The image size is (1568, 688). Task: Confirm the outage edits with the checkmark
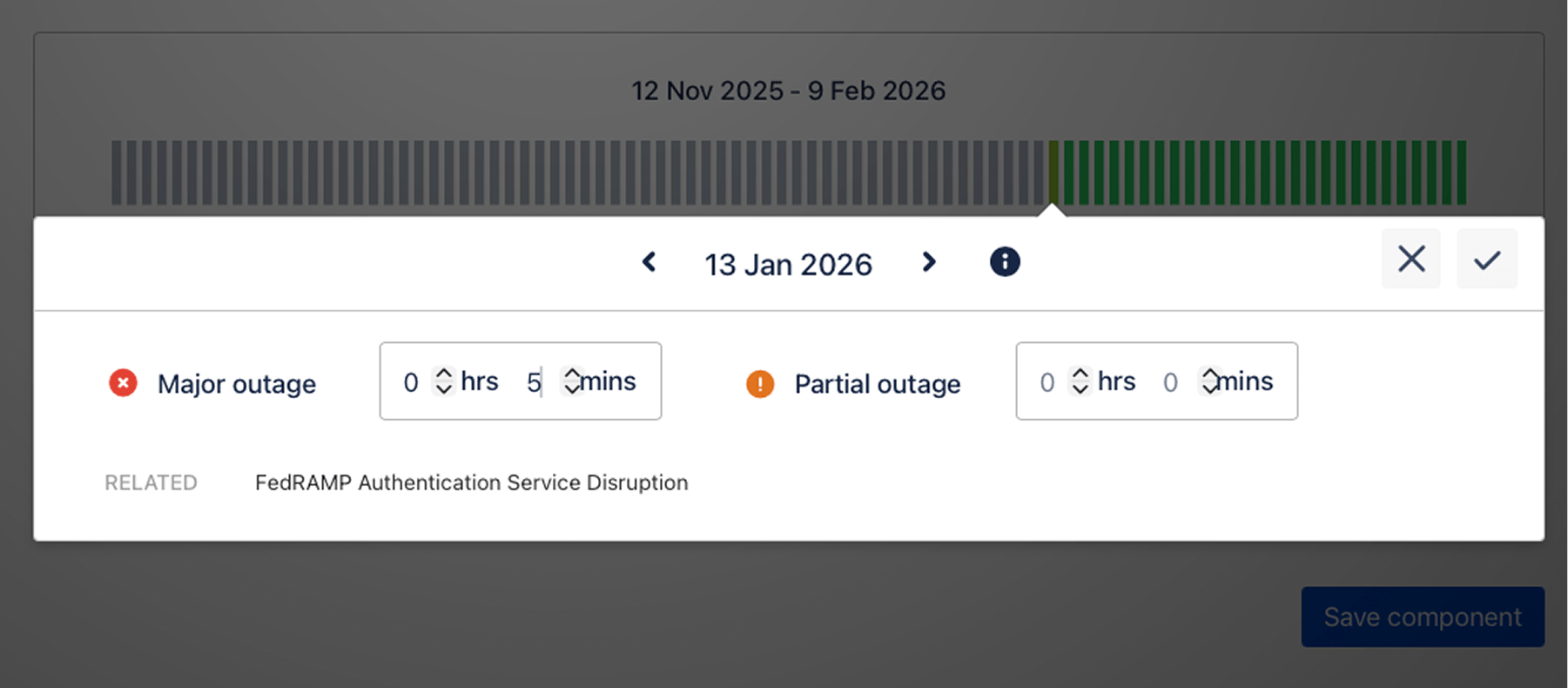[1487, 259]
